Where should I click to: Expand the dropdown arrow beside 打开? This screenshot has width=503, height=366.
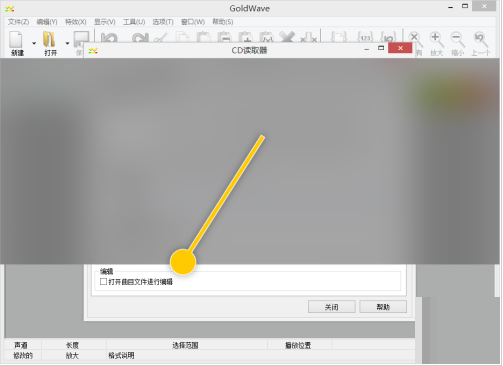tap(67, 43)
